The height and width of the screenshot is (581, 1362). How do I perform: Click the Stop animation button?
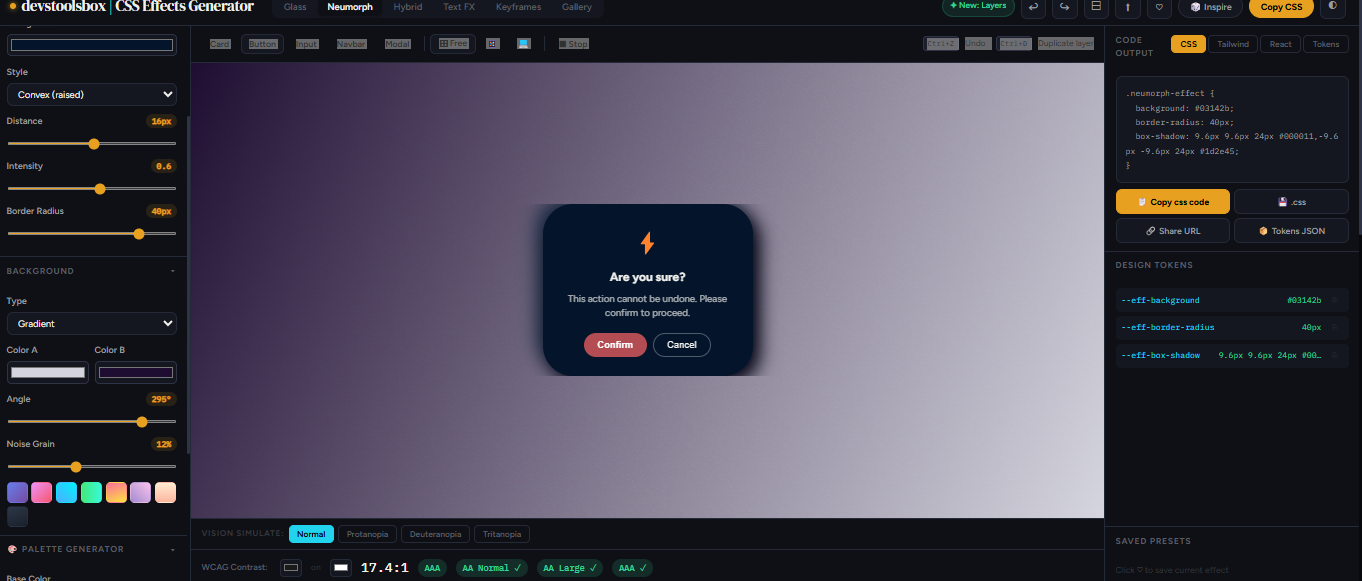[x=573, y=44]
